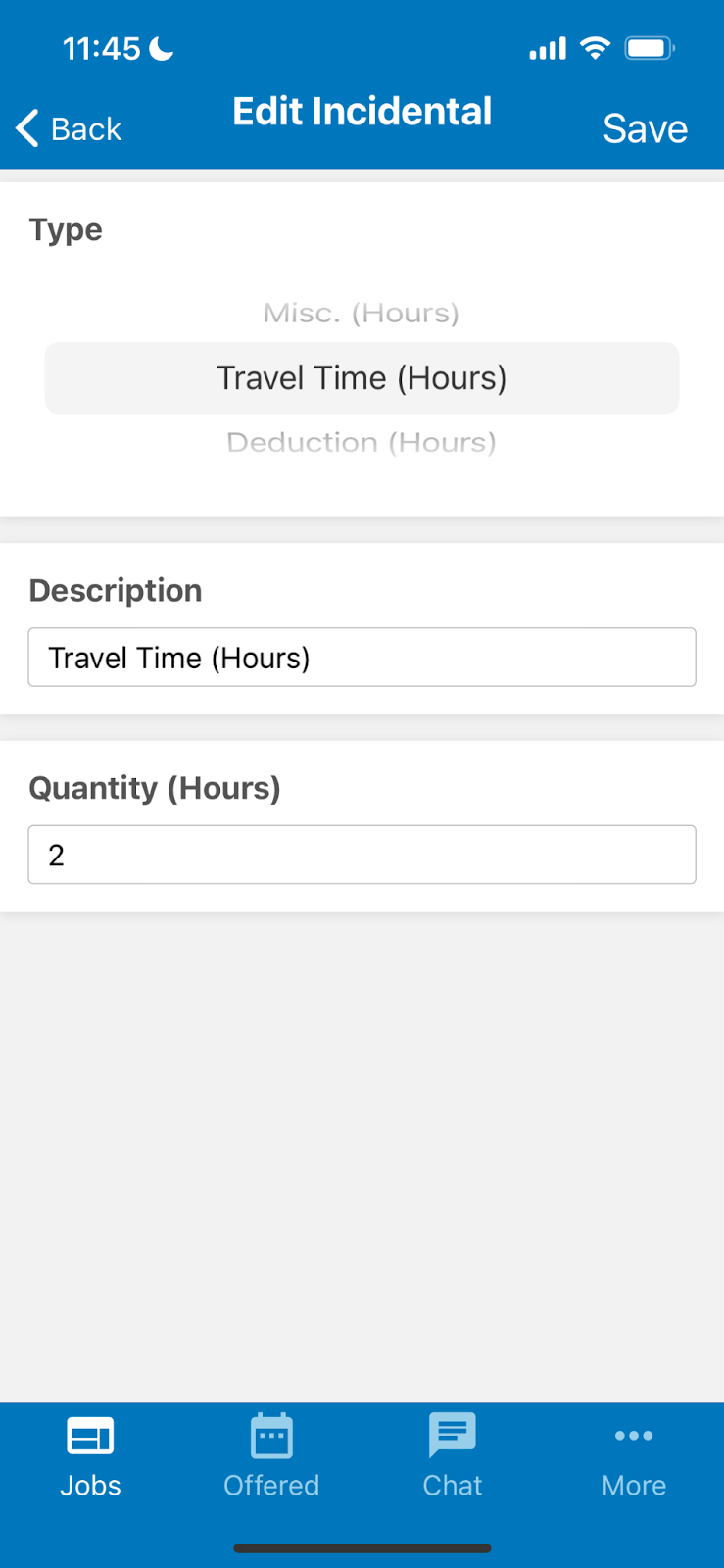Open the Jobs icon in bottom bar
This screenshot has height=1568, width=724.
90,1437
